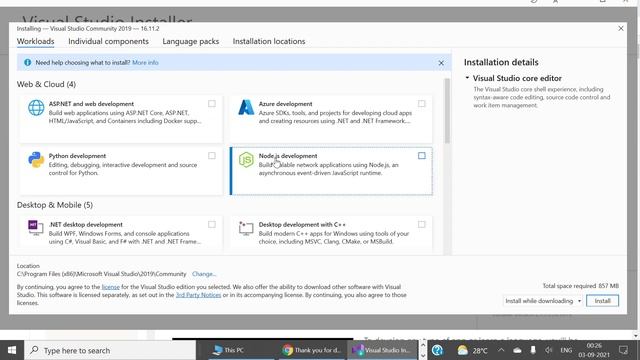640x360 pixels.
Task: Click the .NET desktop development icon
Action: 36,228
